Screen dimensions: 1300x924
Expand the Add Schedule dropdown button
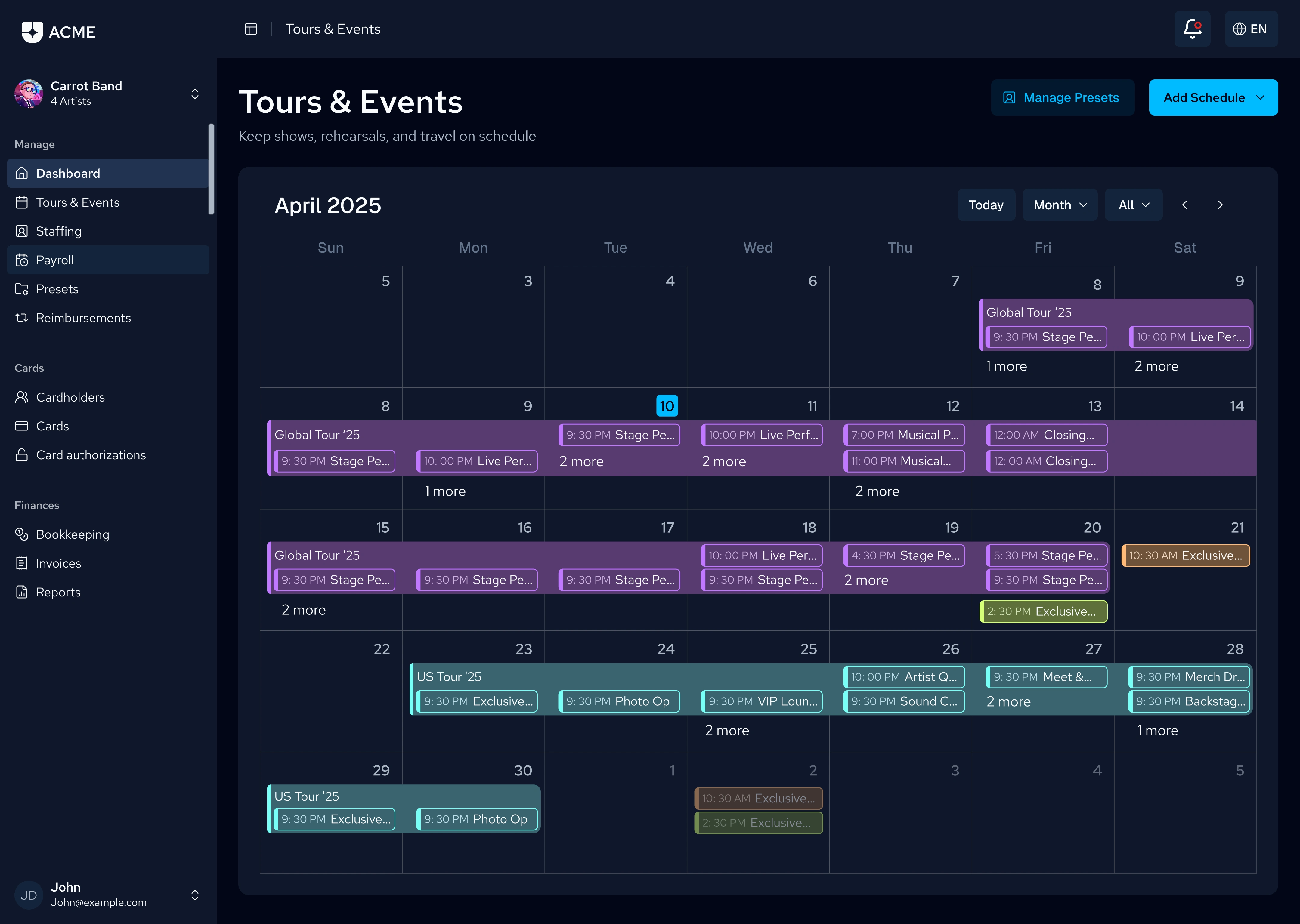click(x=1213, y=98)
